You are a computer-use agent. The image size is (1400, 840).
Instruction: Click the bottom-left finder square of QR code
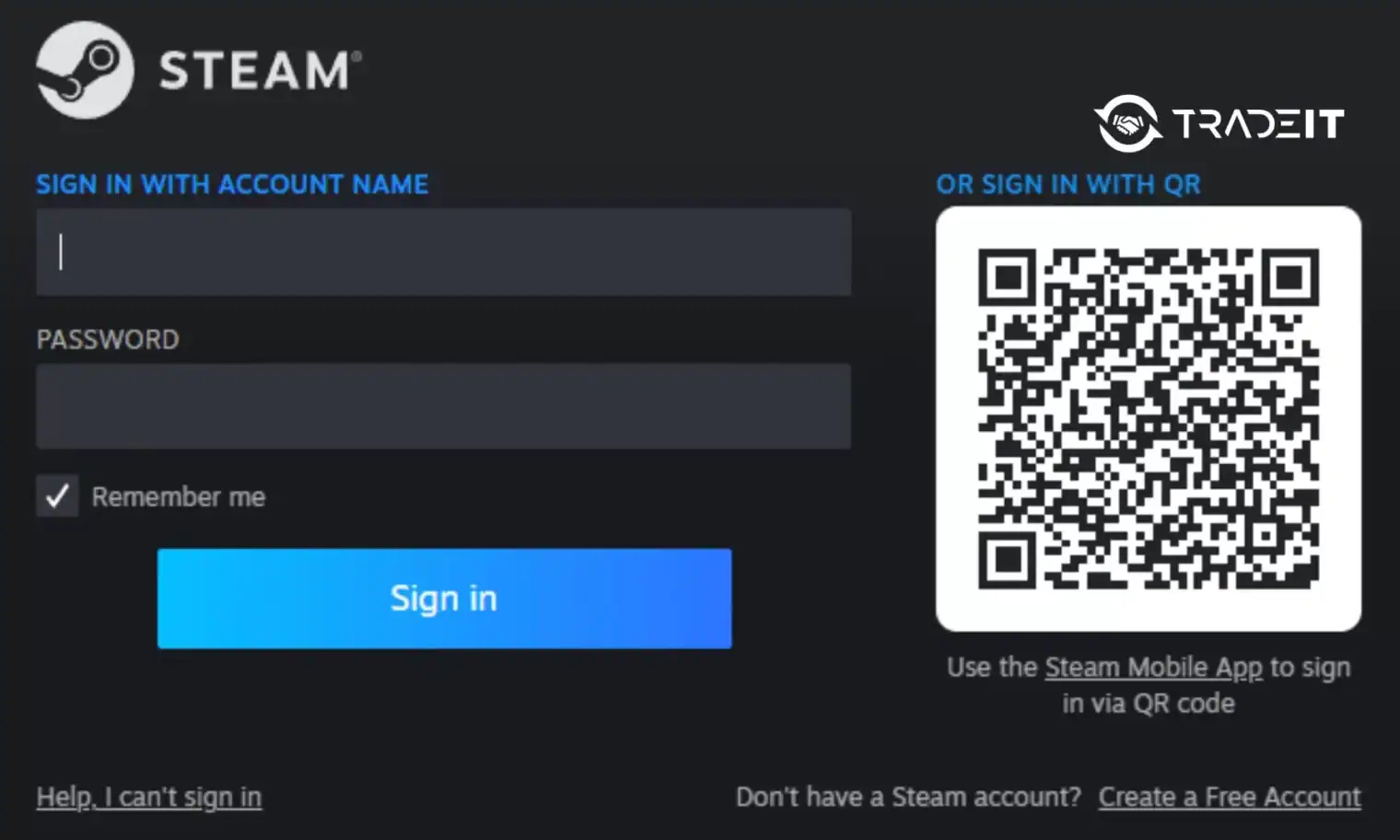click(x=1008, y=560)
